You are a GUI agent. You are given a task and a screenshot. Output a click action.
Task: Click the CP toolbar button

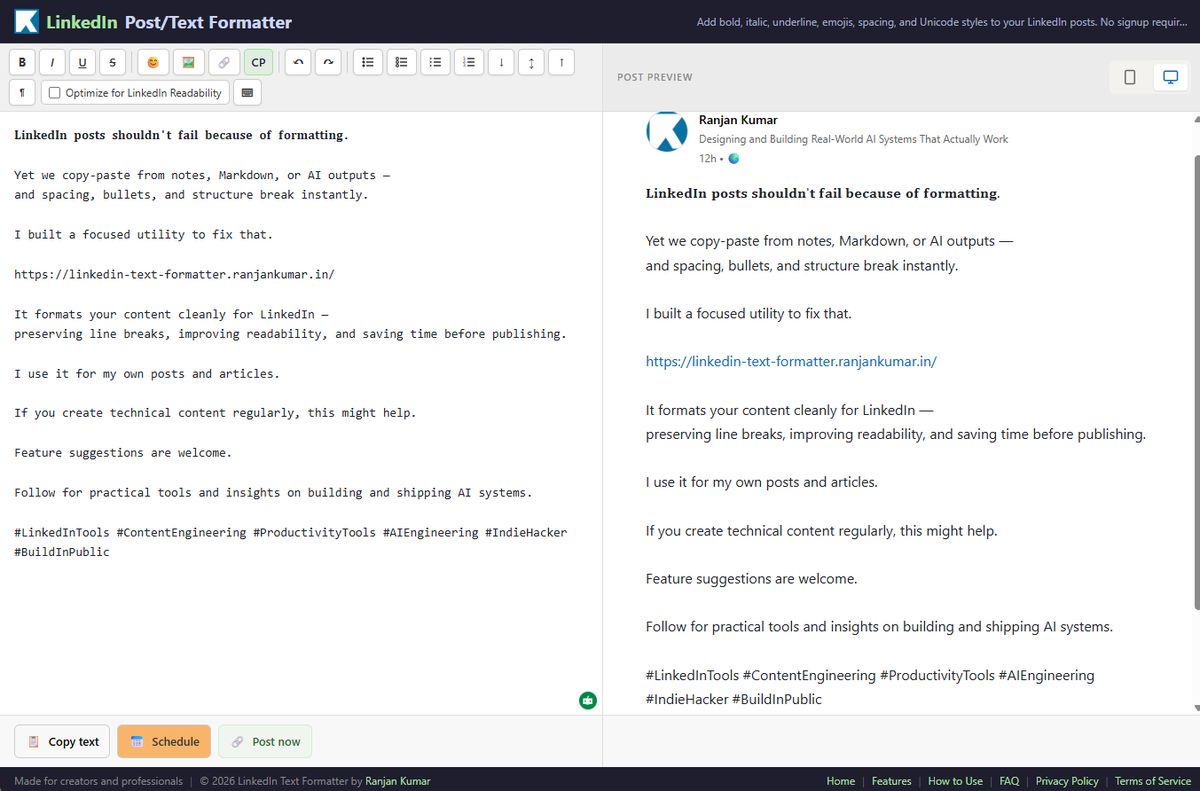tap(258, 62)
